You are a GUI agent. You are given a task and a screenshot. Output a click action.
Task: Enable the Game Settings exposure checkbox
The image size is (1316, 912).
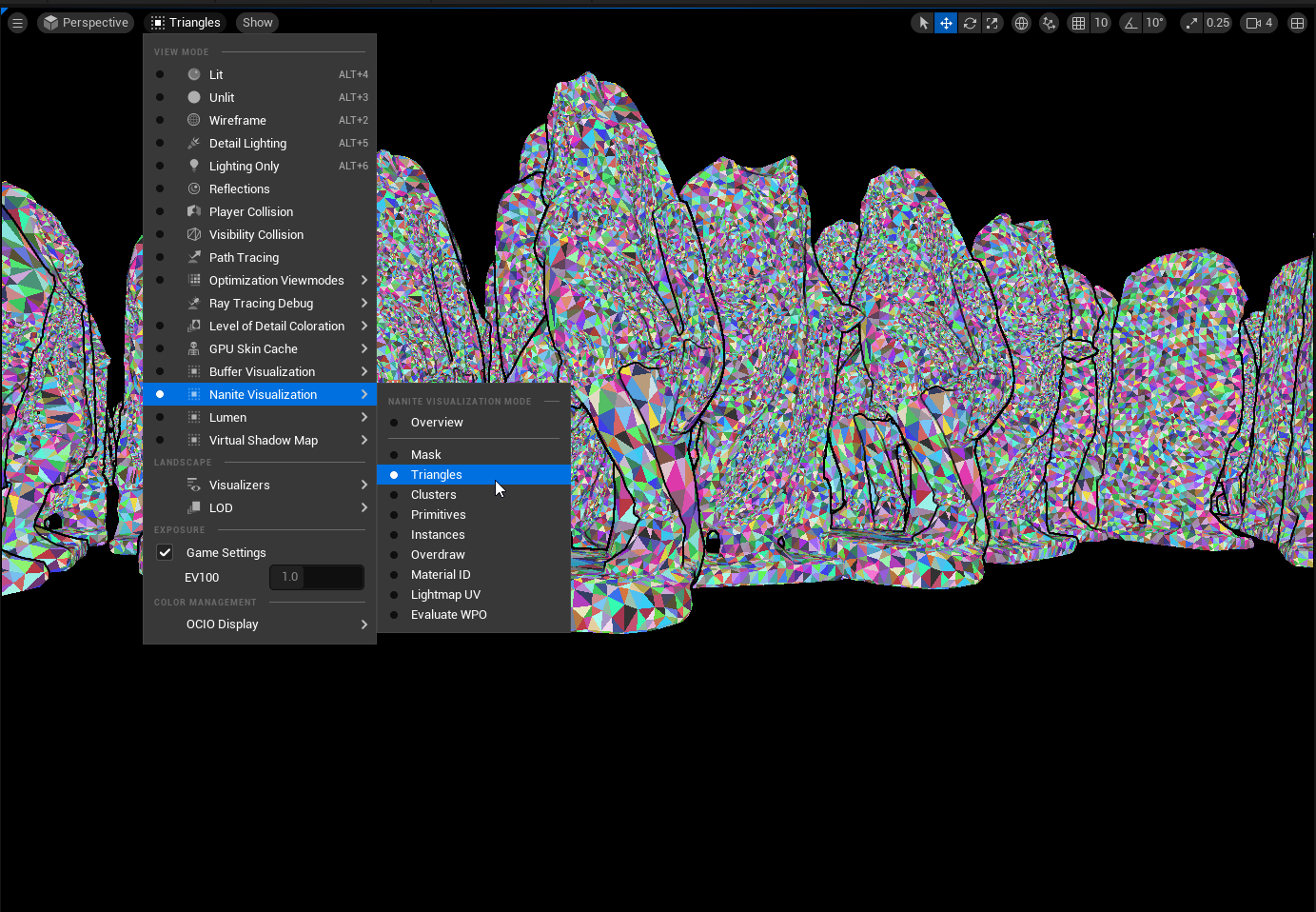click(x=165, y=552)
